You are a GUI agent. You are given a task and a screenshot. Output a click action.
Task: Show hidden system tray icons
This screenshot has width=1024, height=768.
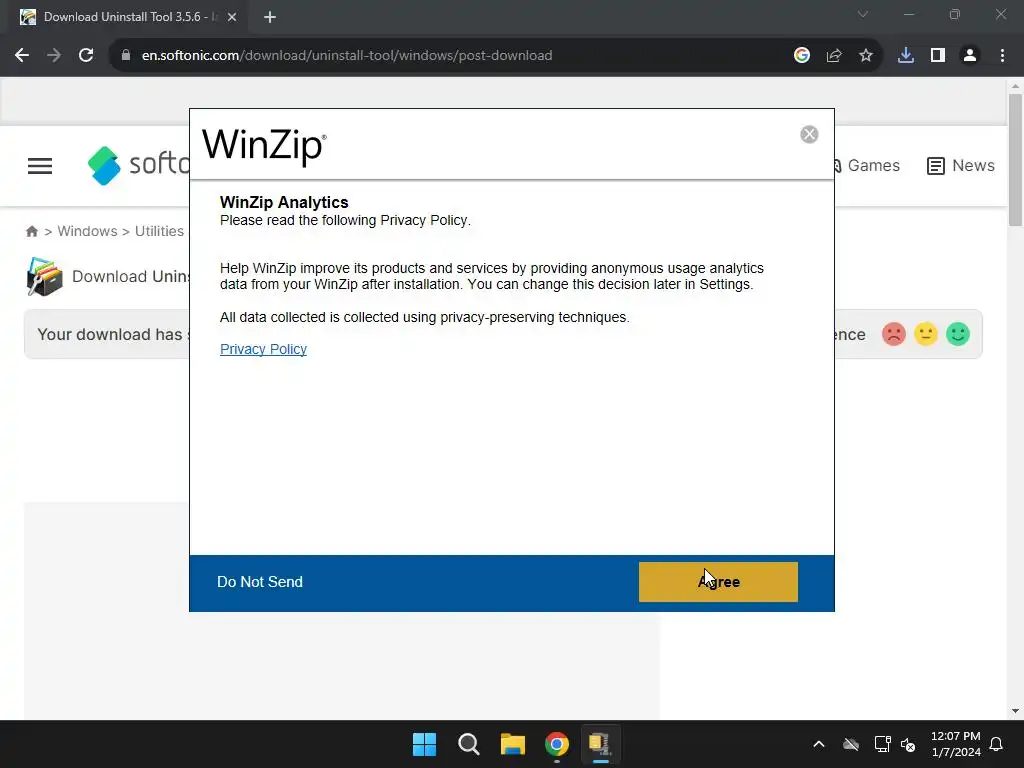pos(819,744)
